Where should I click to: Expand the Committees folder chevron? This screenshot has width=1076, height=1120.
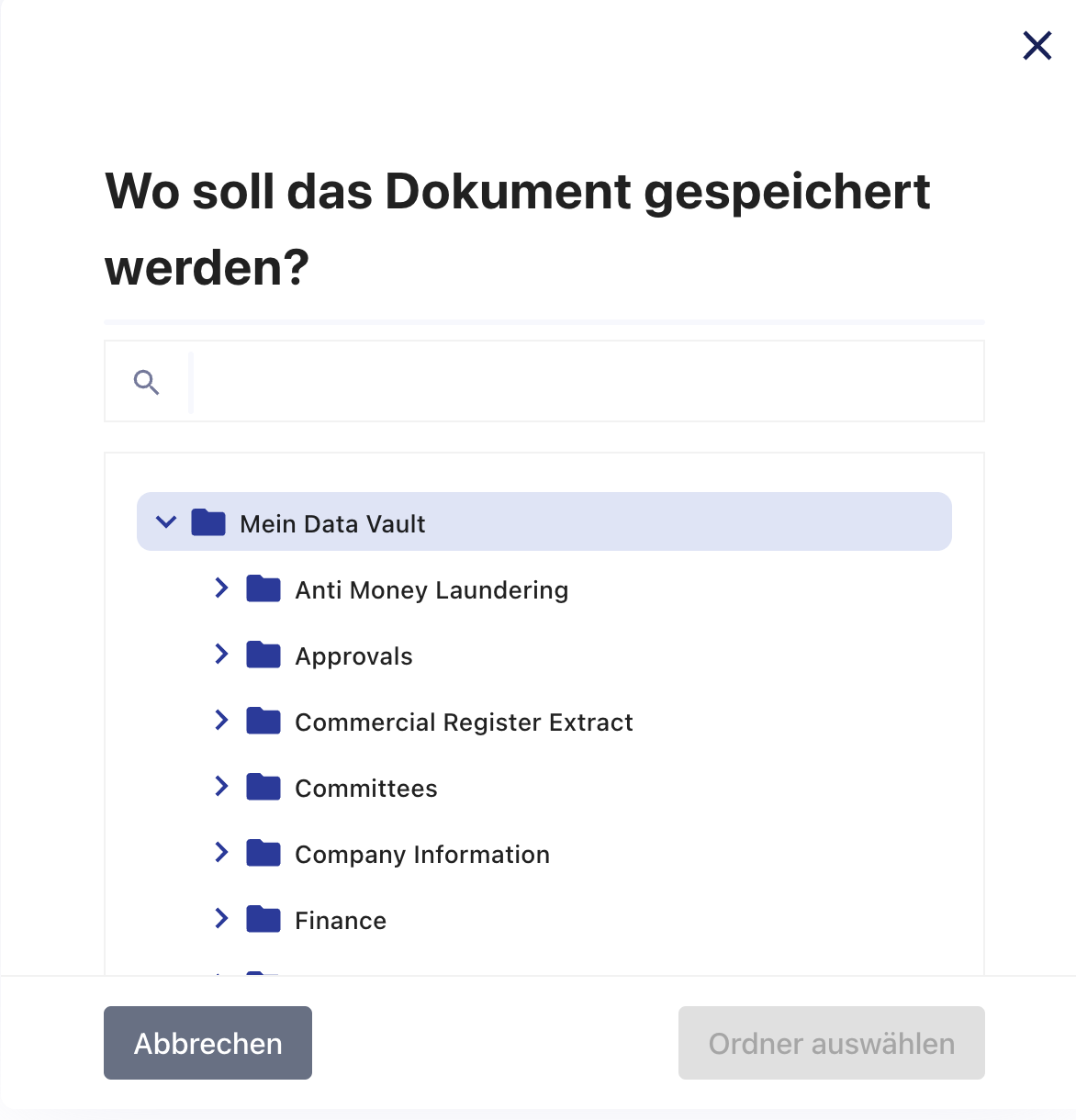click(221, 786)
